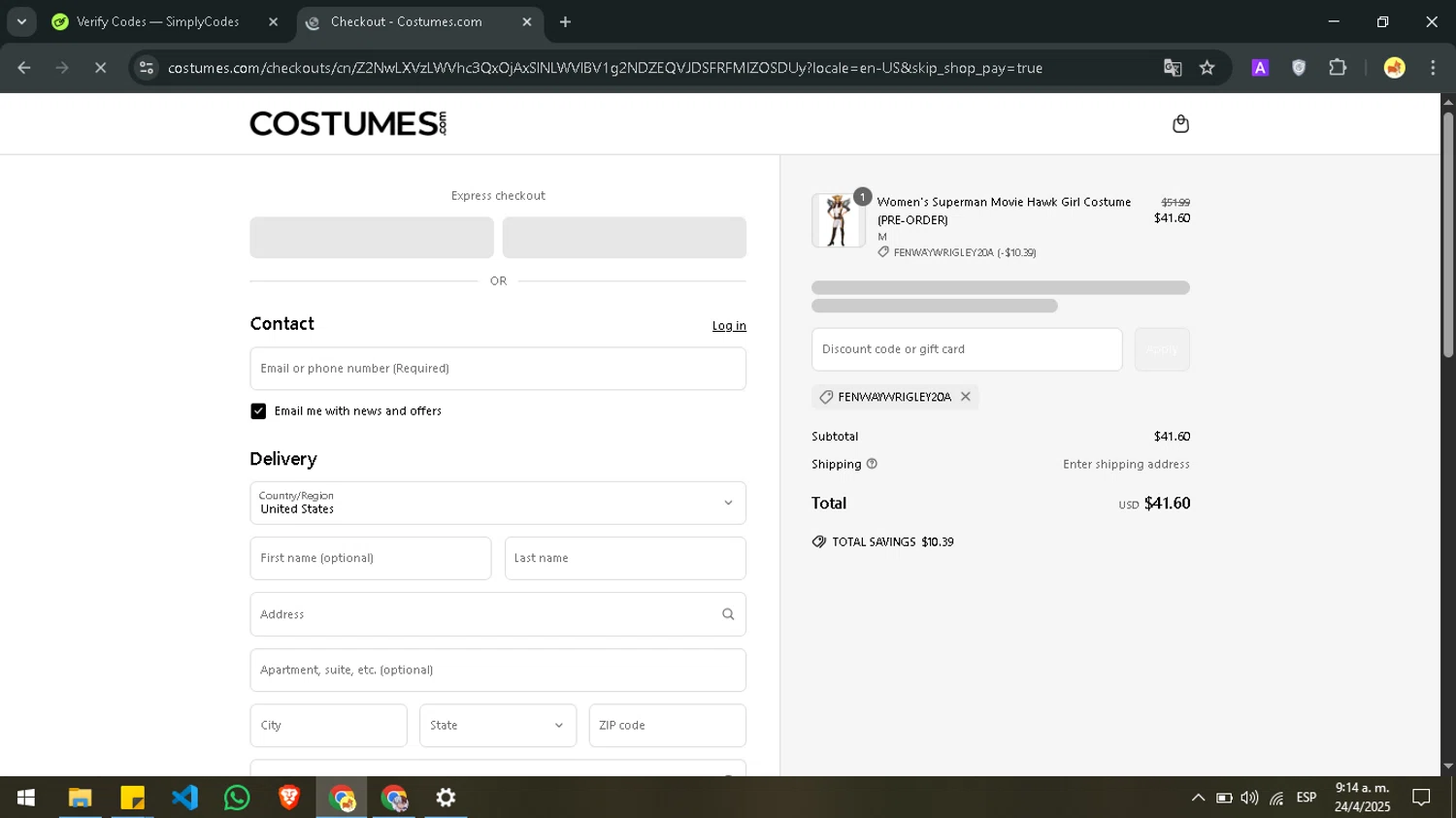Focus the First name field

point(371,558)
